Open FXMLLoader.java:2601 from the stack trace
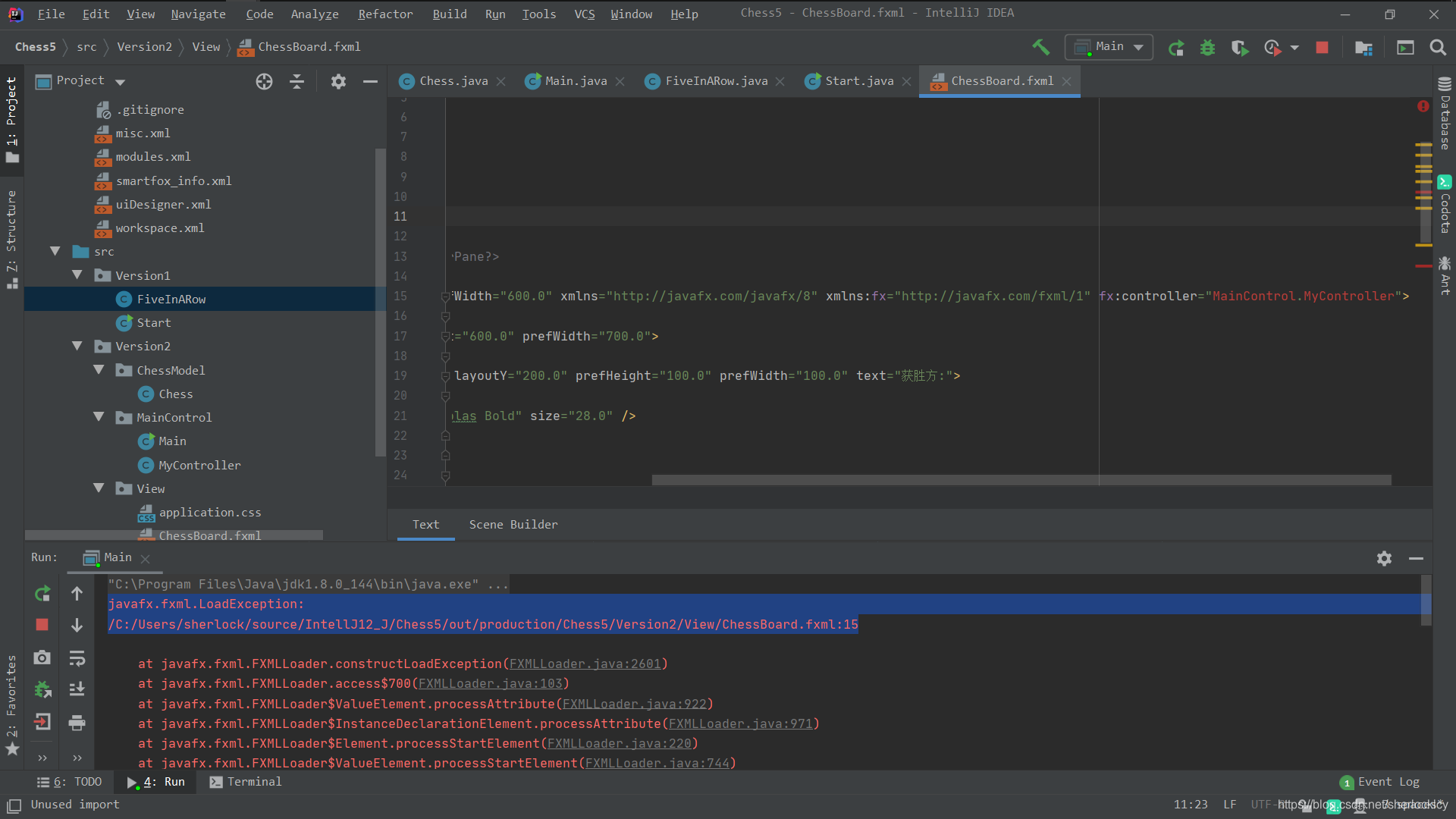This screenshot has width=1456, height=819. 585,663
